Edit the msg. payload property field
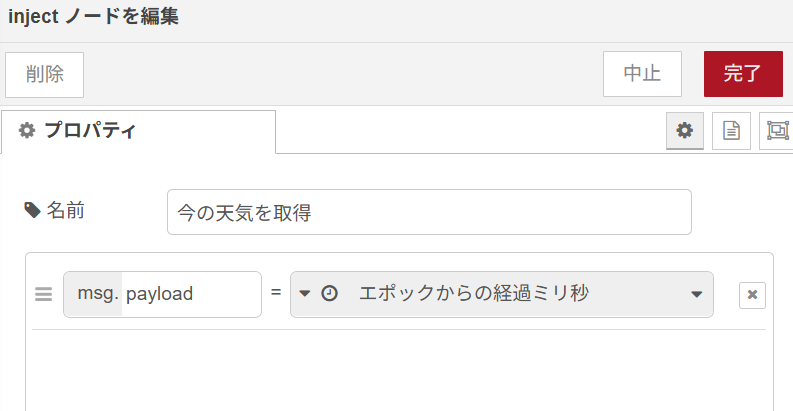793x411 pixels. pos(191,294)
